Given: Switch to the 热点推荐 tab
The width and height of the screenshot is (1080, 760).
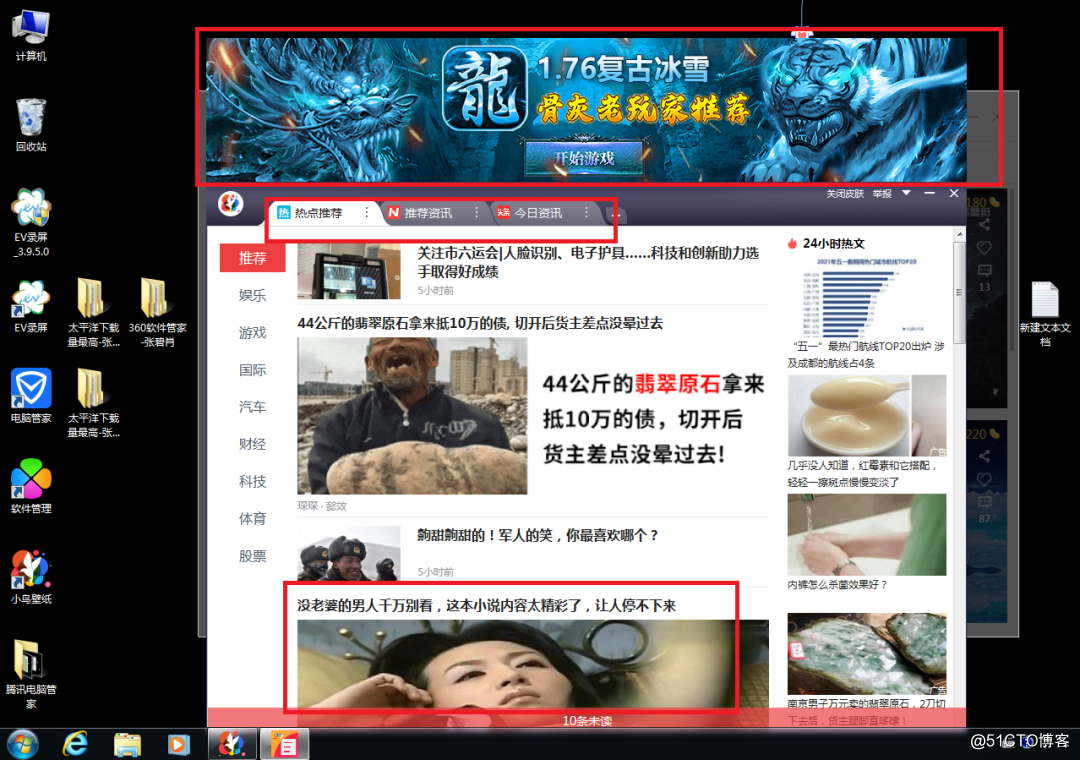Looking at the screenshot, I should click(x=318, y=213).
